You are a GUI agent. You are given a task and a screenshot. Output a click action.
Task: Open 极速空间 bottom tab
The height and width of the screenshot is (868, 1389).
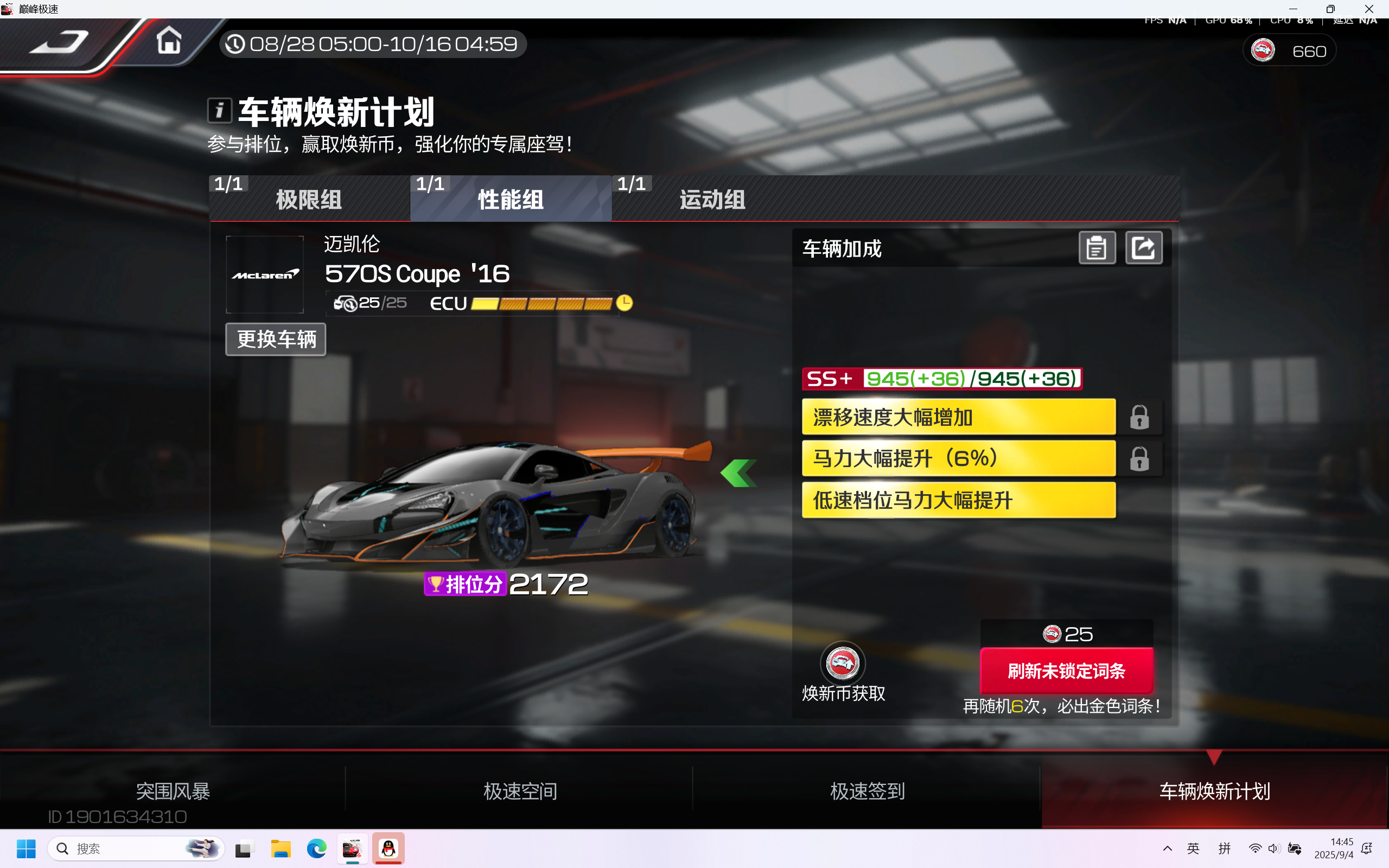pyautogui.click(x=520, y=791)
